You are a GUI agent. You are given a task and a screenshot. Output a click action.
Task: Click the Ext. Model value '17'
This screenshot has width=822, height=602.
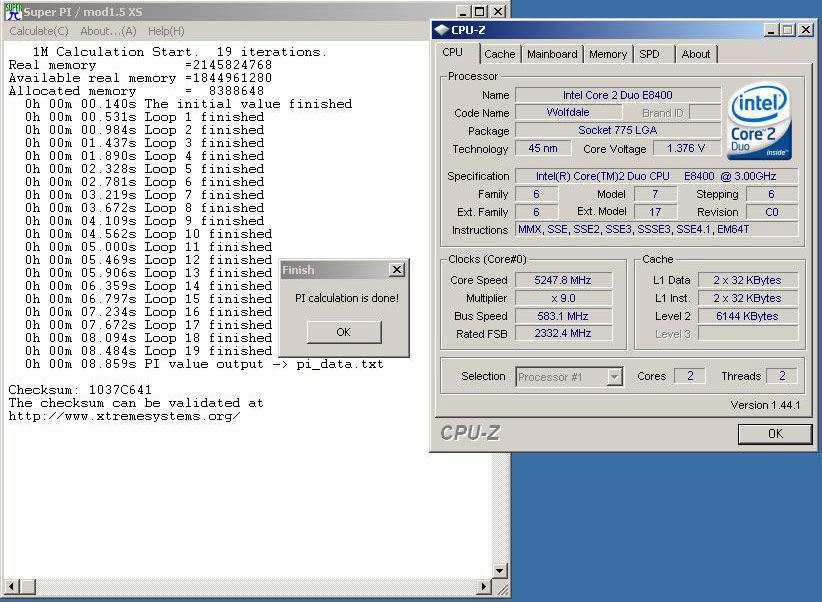coord(655,212)
